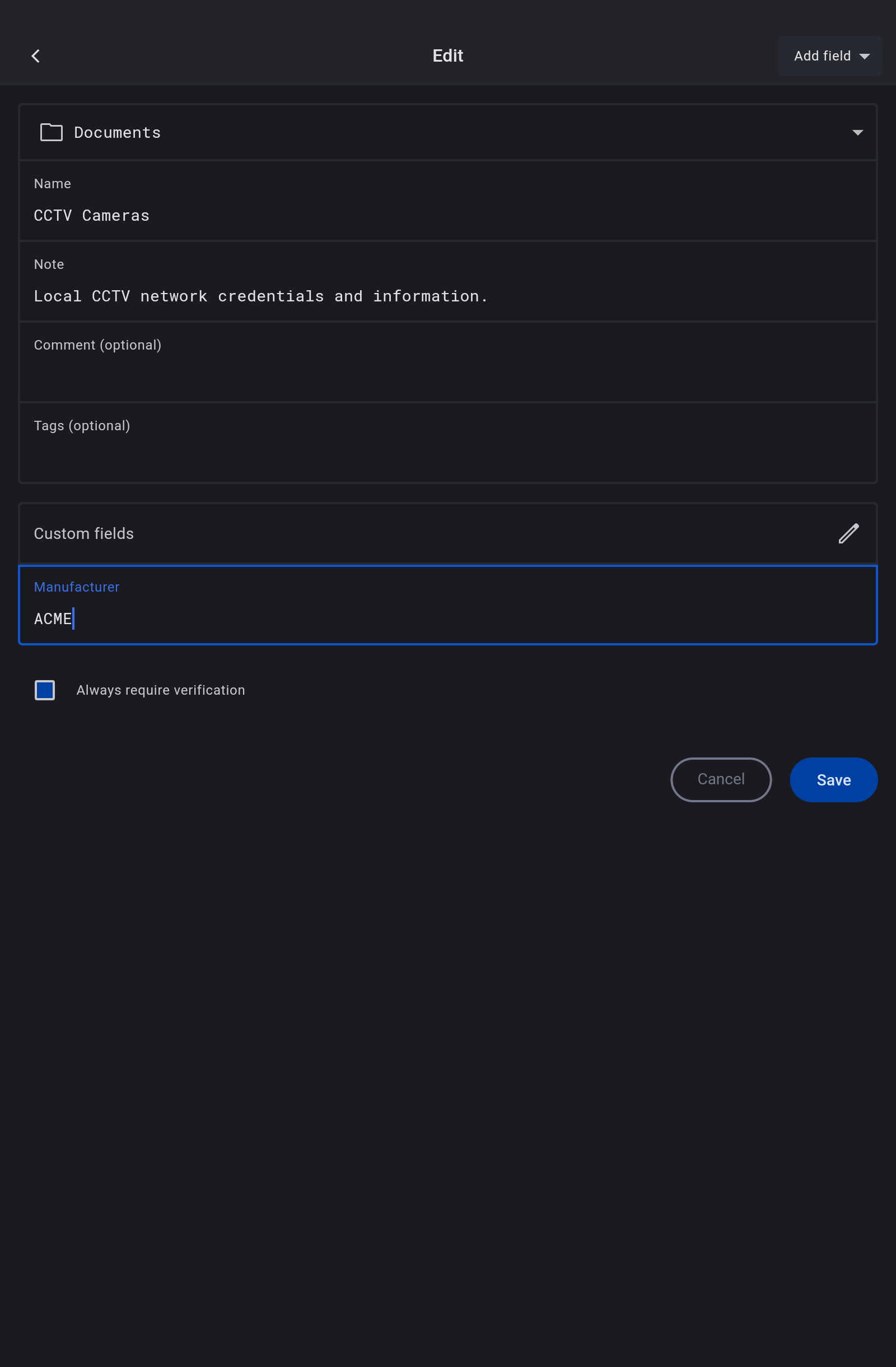
Task: Go back using the left arrow icon
Action: pos(36,55)
